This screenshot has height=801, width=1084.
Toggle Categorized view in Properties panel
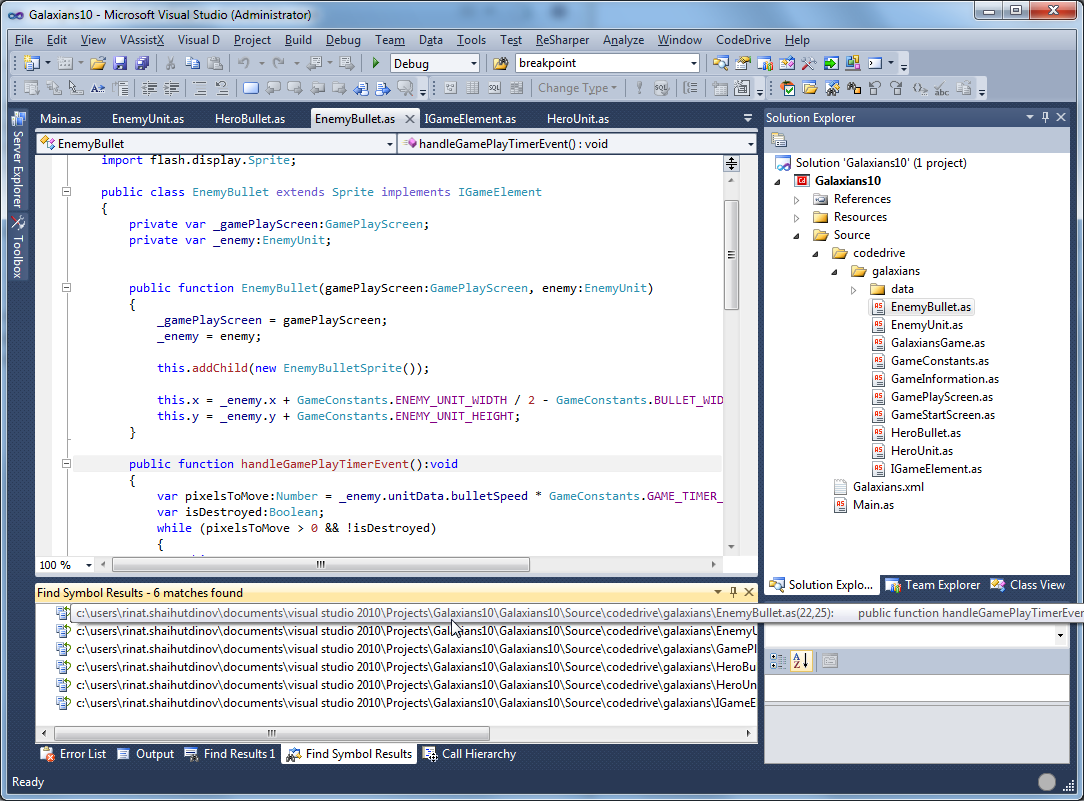tap(778, 661)
